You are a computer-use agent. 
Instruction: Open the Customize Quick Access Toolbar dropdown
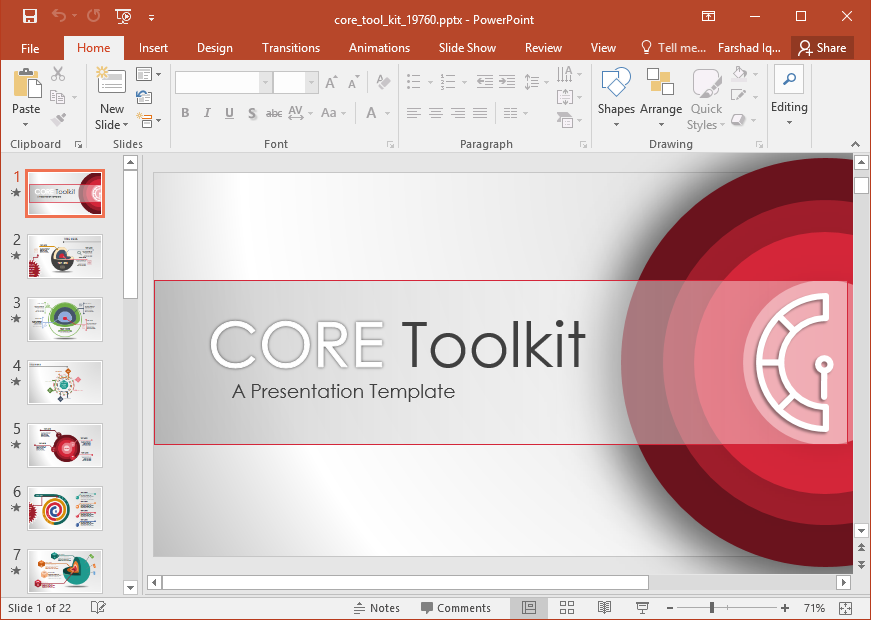point(151,17)
